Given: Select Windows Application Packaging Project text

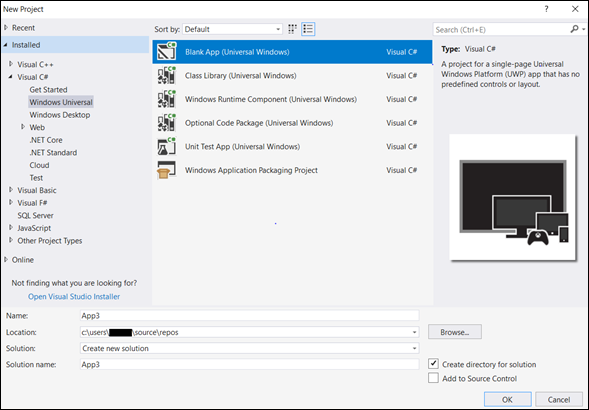Looking at the screenshot, I should (251, 170).
